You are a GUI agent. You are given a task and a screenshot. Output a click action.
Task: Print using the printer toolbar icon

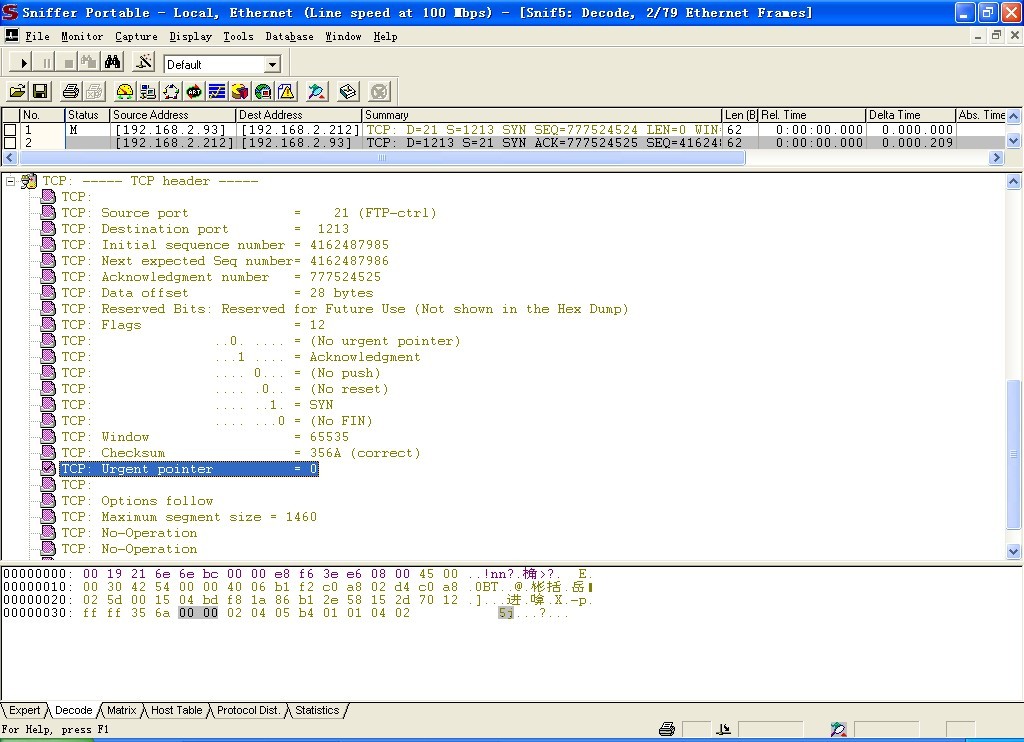pos(71,91)
